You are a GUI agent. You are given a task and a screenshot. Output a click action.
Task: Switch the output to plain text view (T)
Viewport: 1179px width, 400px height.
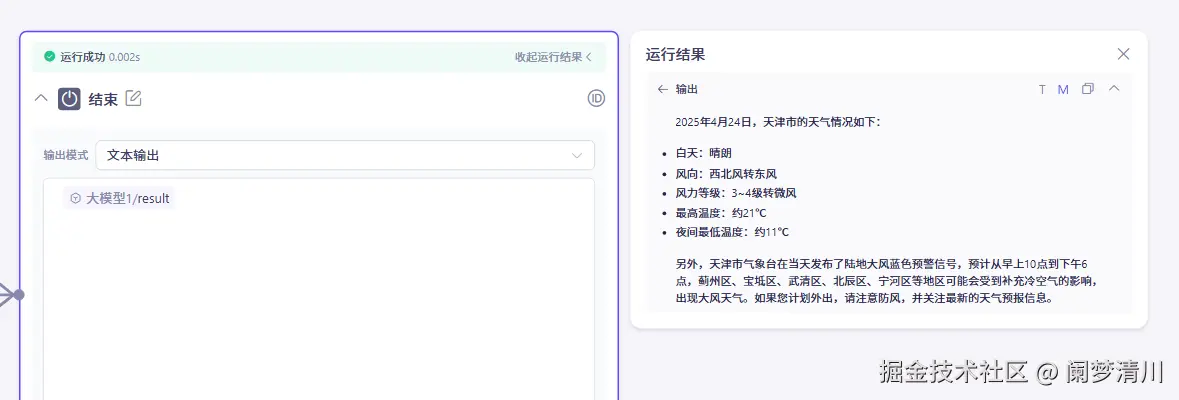(x=1042, y=89)
